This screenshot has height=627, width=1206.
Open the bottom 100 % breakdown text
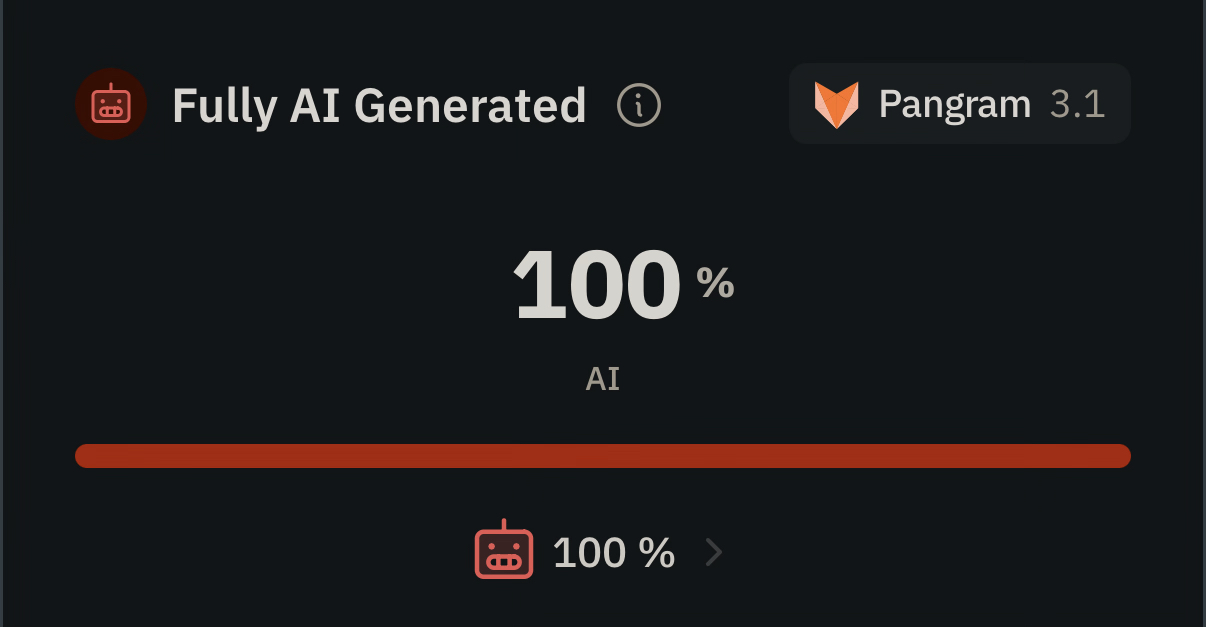pos(613,552)
